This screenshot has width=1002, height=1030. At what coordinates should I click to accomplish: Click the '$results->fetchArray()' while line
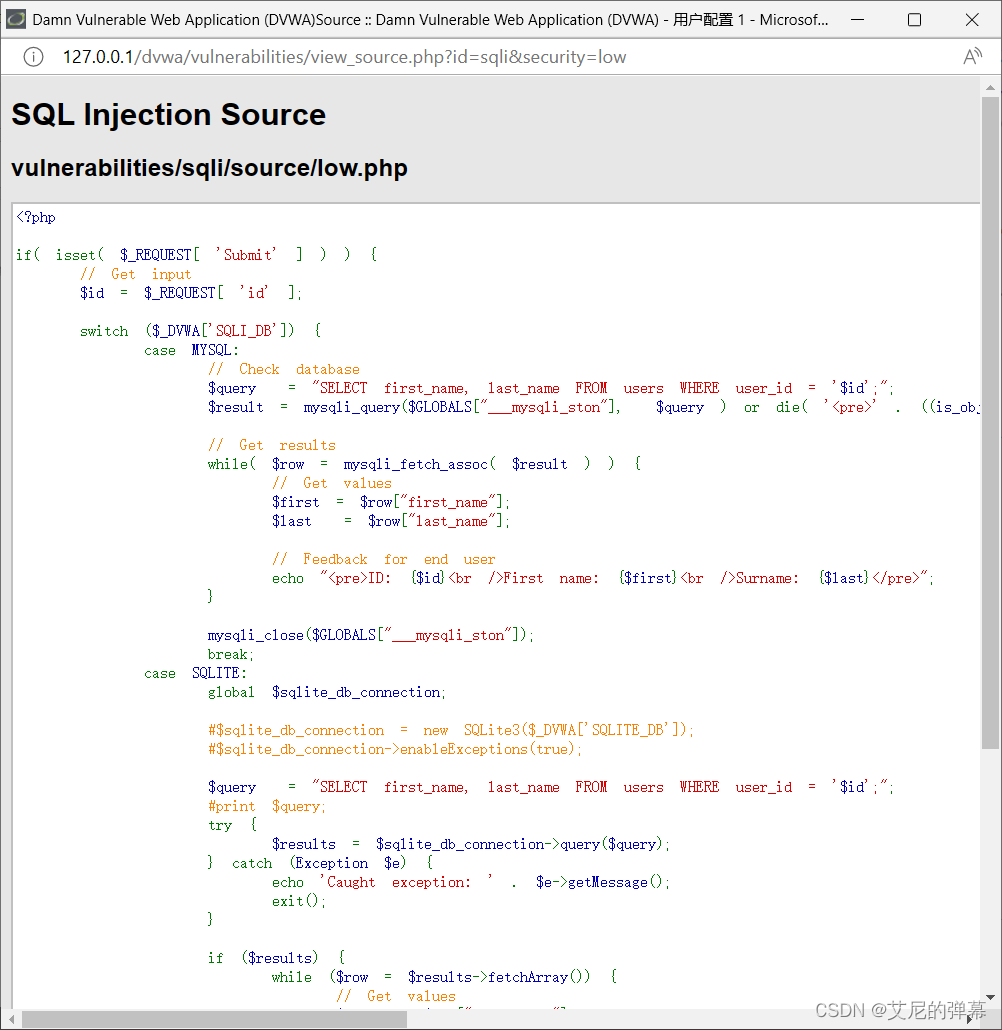coord(444,977)
